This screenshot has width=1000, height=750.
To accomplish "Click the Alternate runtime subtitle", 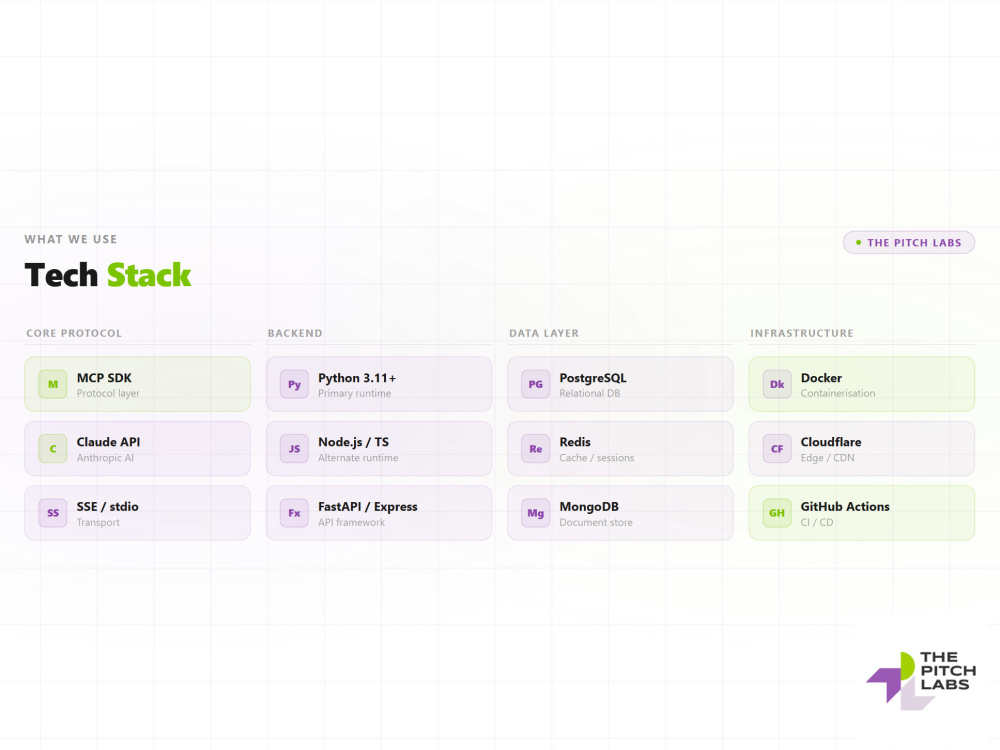I will click(358, 458).
